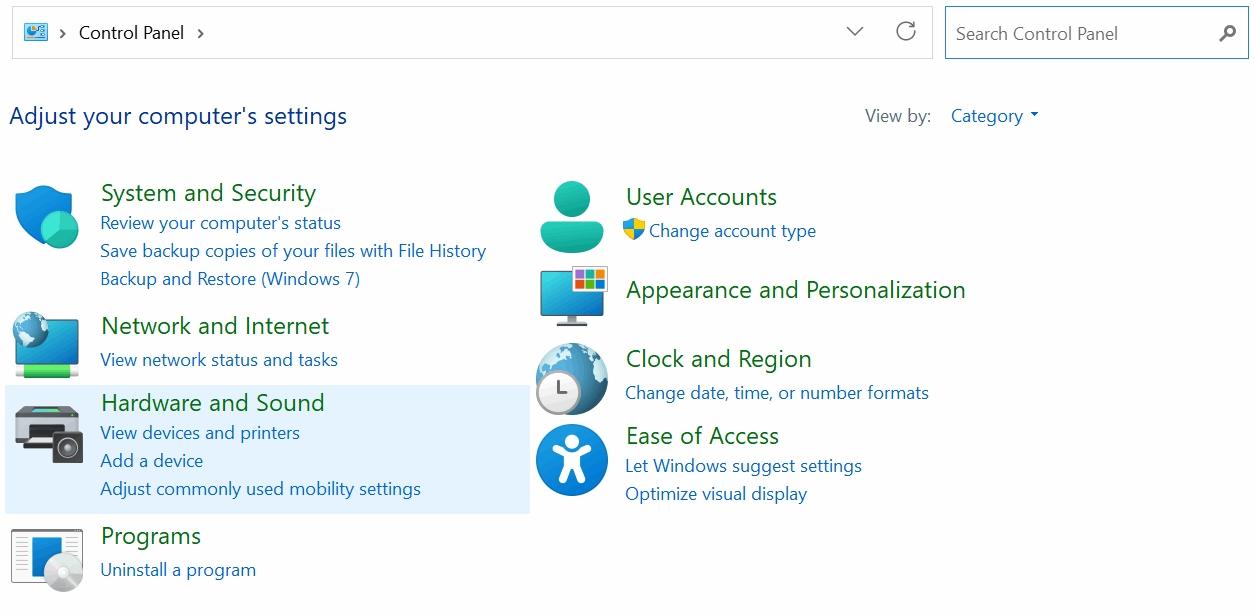
Task: Open the Hardware and Sound category heading
Action: [213, 403]
